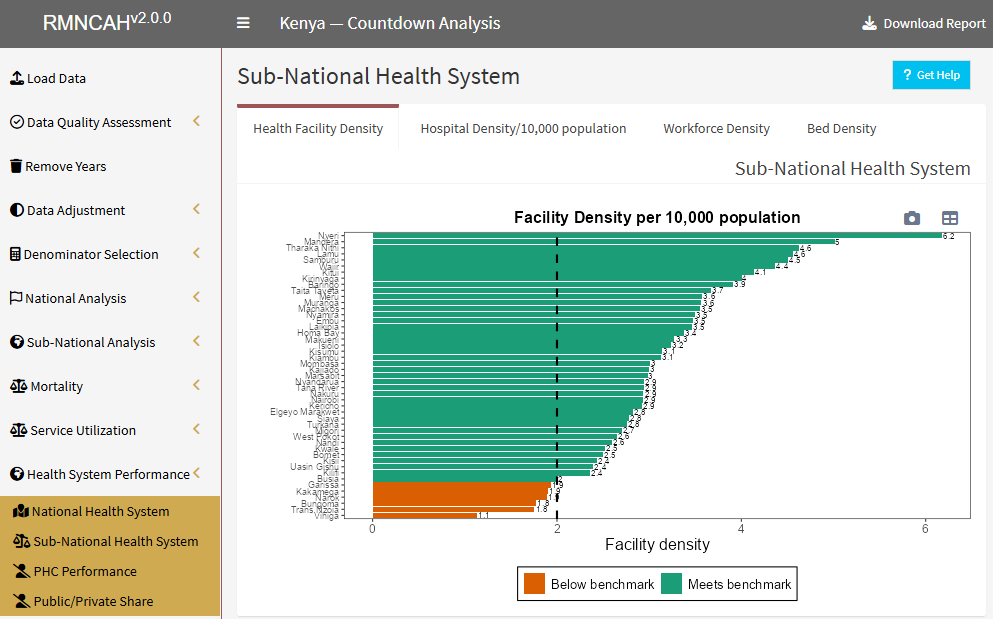This screenshot has width=993, height=619.
Task: Collapse the Health System Performance chevron
Action: (x=196, y=473)
